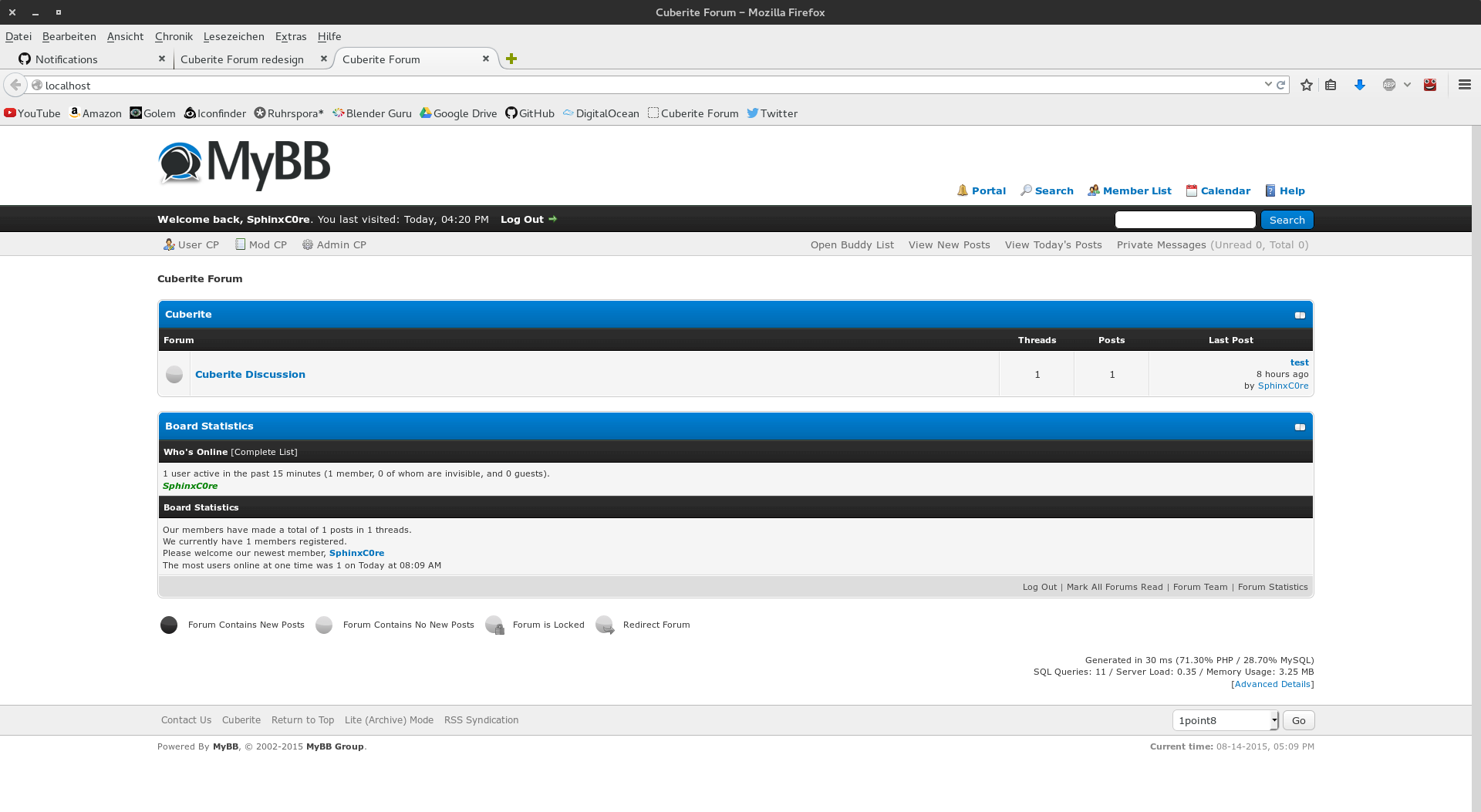The image size is (1481, 812).
Task: Click Open Buddy List link
Action: point(852,244)
